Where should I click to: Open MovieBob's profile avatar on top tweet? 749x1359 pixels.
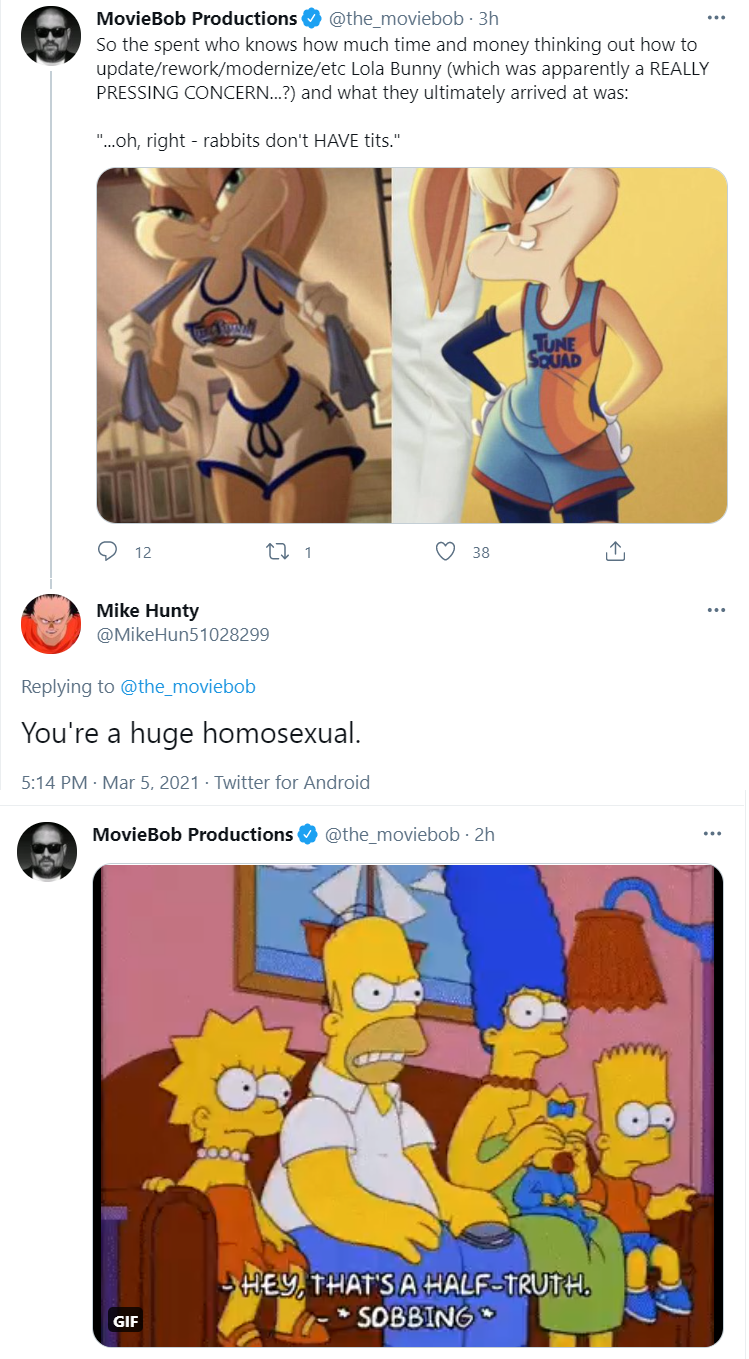50,36
